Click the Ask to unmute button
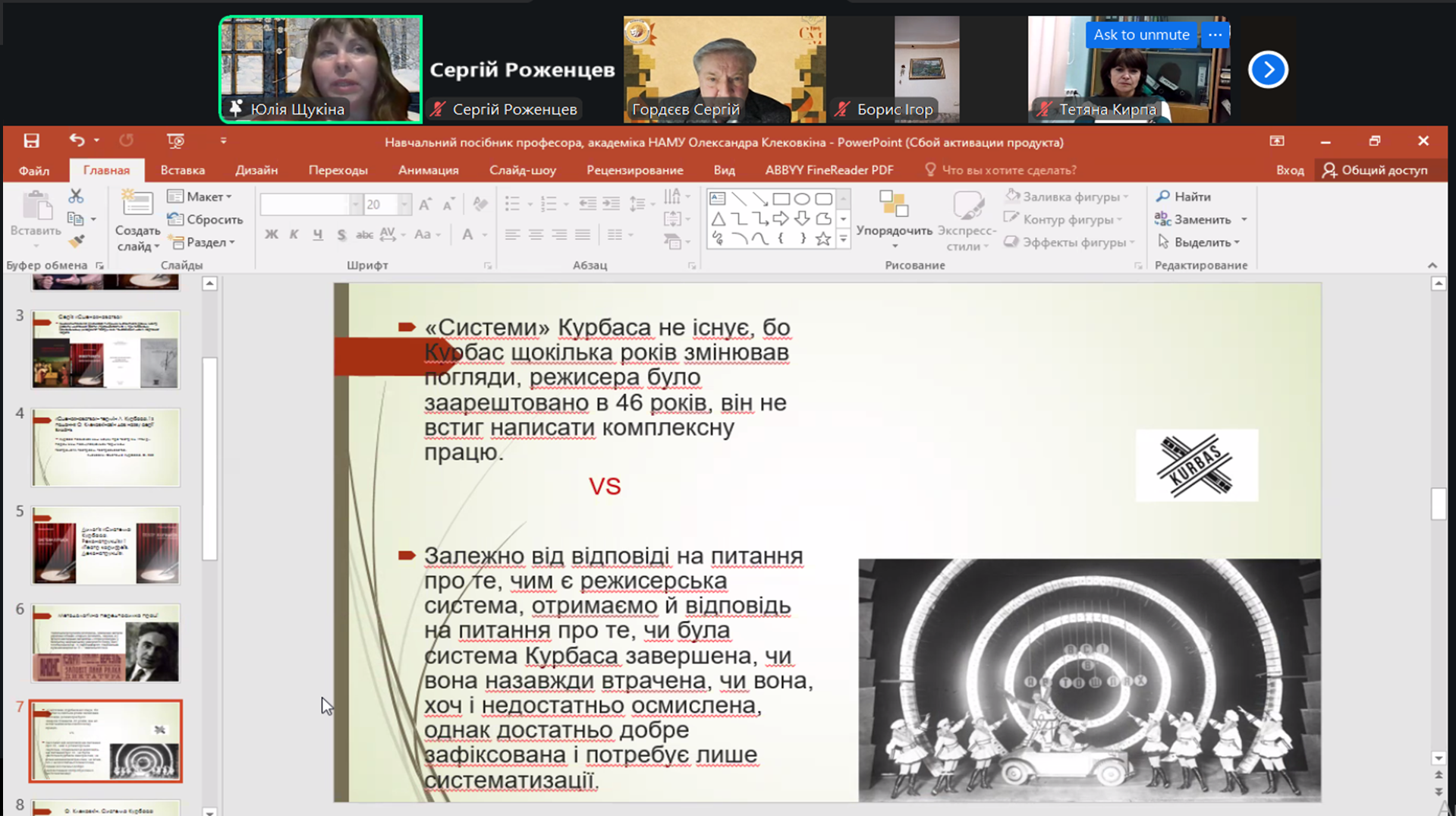The width and height of the screenshot is (1456, 816). click(1140, 35)
